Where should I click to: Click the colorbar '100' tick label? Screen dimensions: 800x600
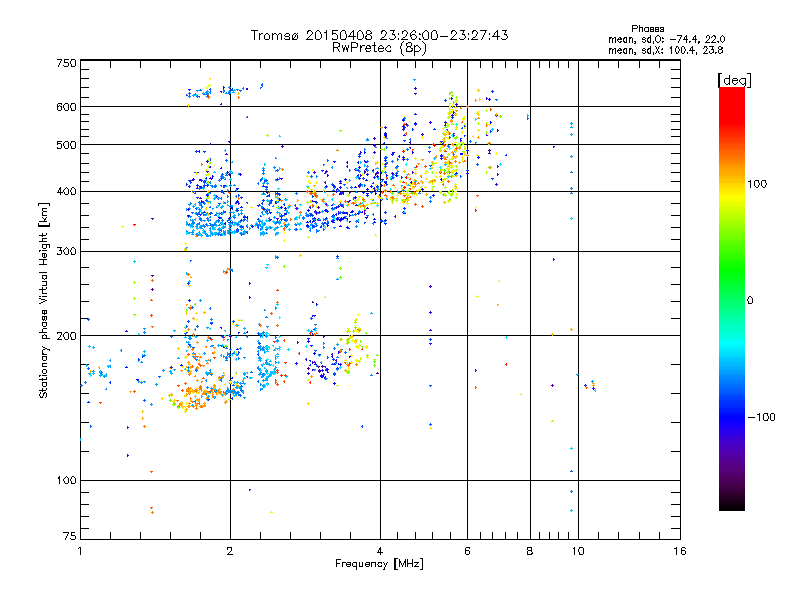pyautogui.click(x=757, y=184)
